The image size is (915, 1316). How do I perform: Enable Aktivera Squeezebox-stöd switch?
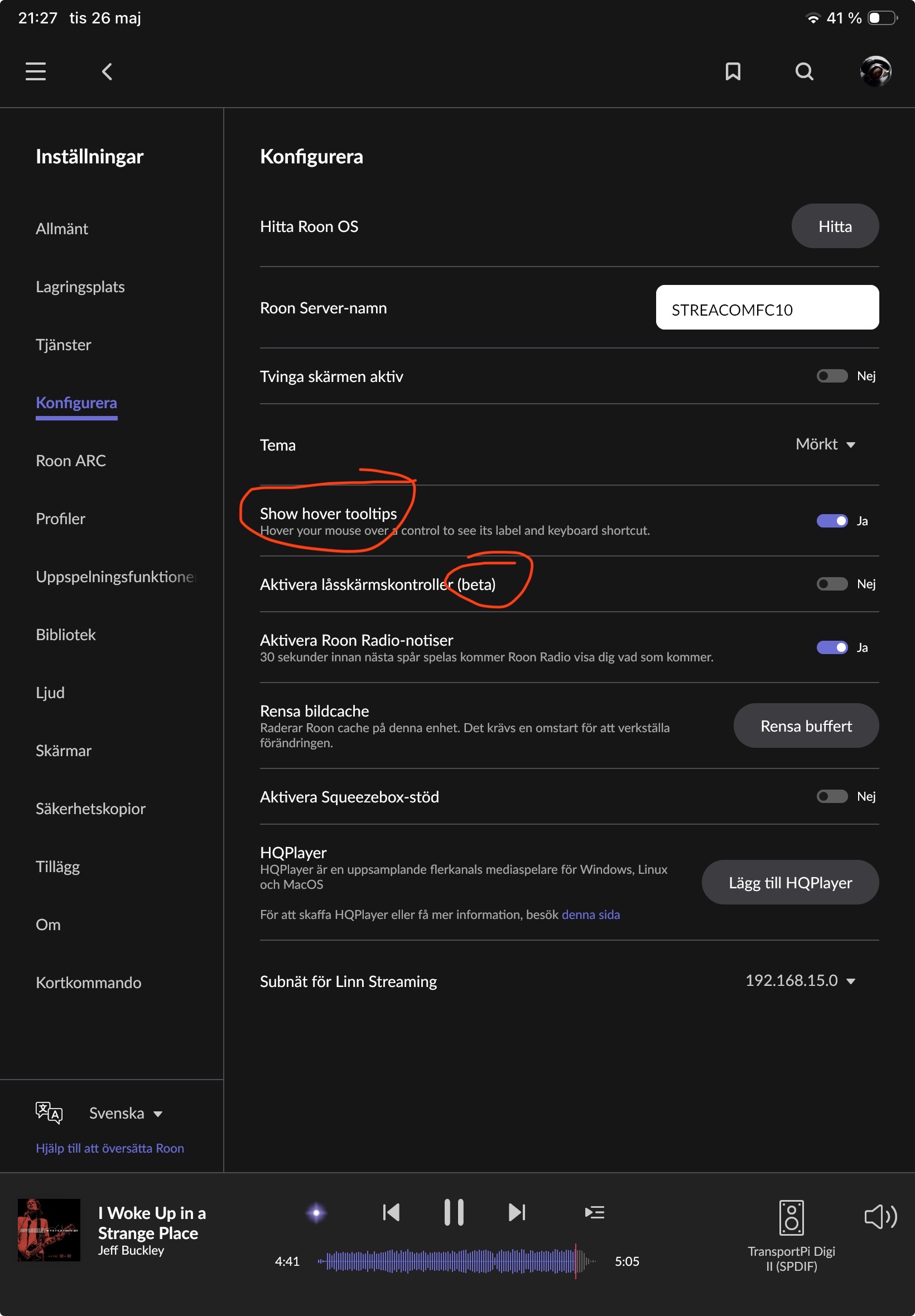[832, 796]
